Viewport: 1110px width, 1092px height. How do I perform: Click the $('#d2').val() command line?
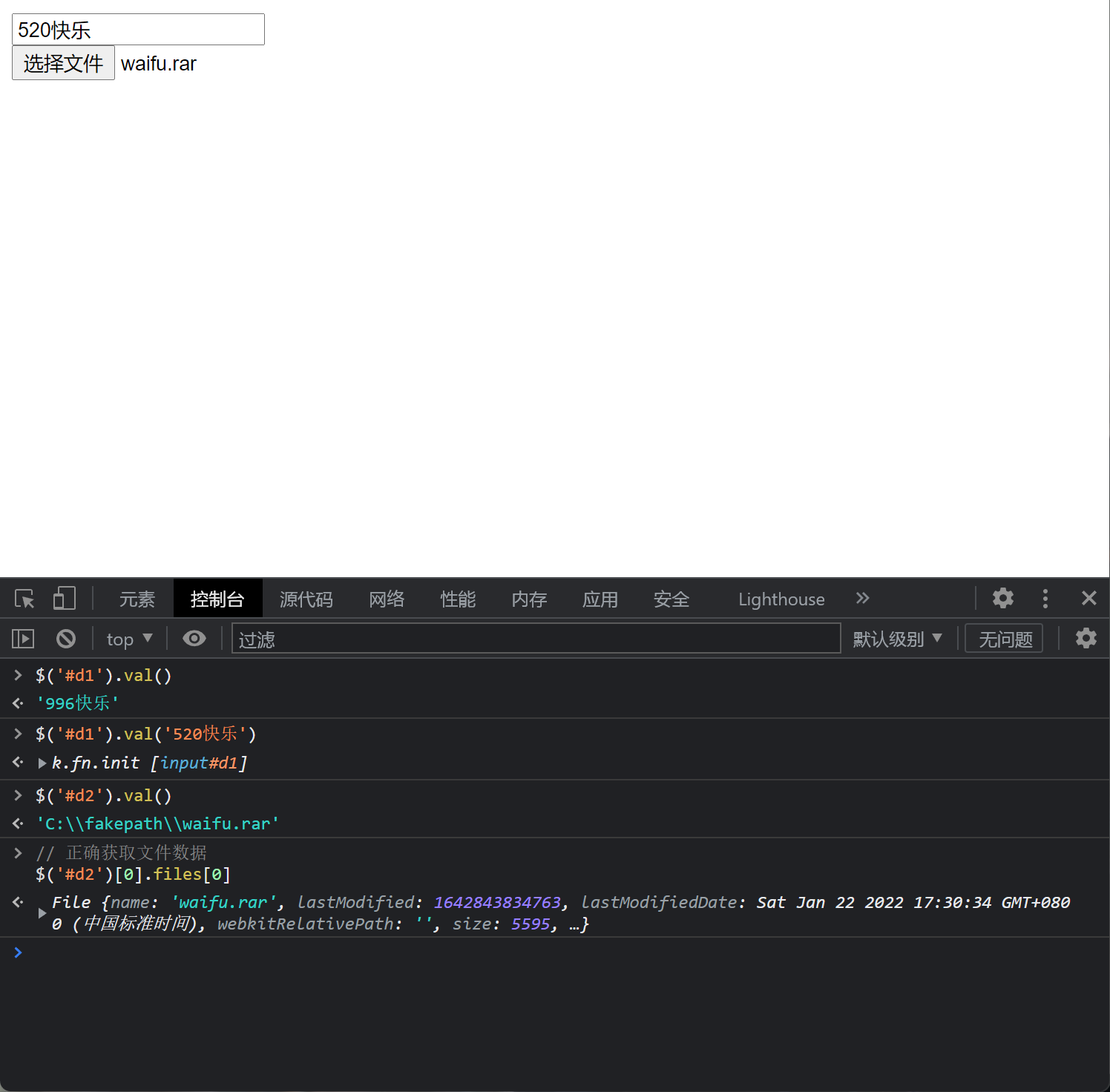pos(104,795)
